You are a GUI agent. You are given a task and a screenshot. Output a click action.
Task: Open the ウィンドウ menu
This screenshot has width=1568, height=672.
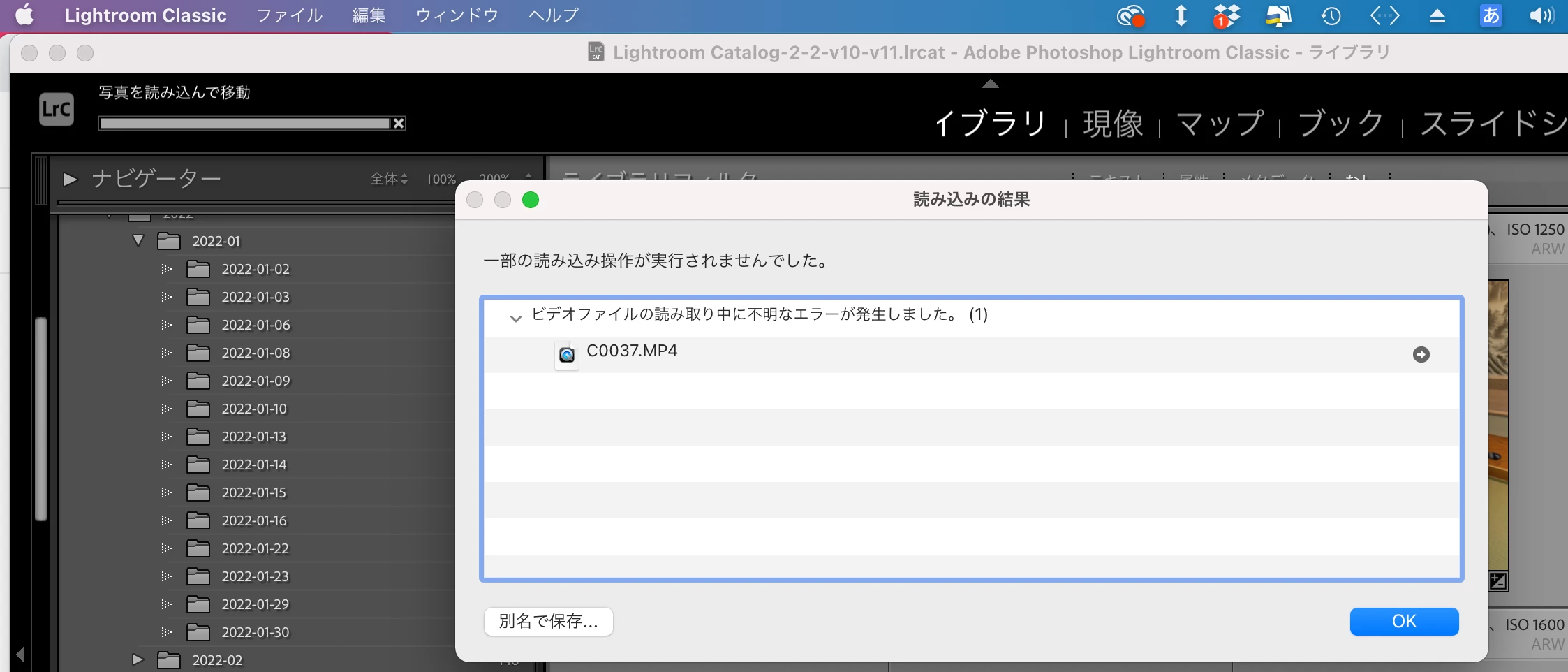point(457,15)
